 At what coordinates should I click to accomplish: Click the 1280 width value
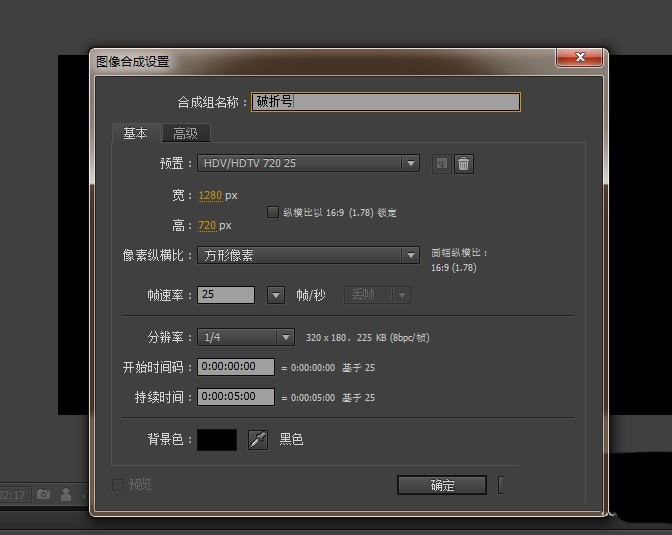210,195
